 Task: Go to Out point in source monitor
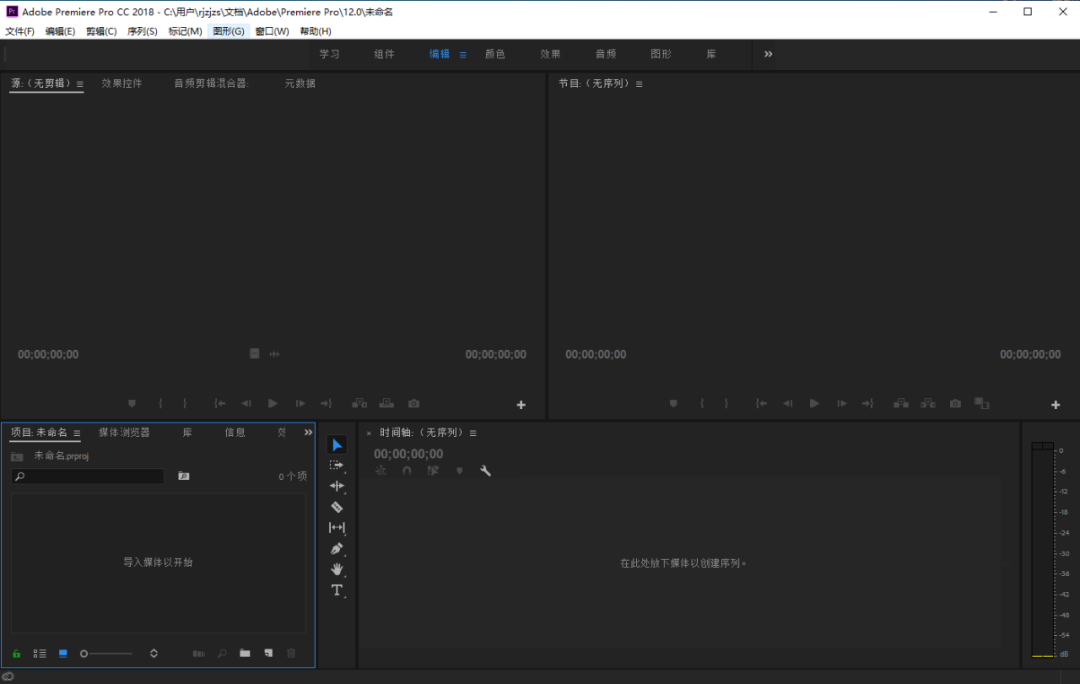tap(326, 404)
